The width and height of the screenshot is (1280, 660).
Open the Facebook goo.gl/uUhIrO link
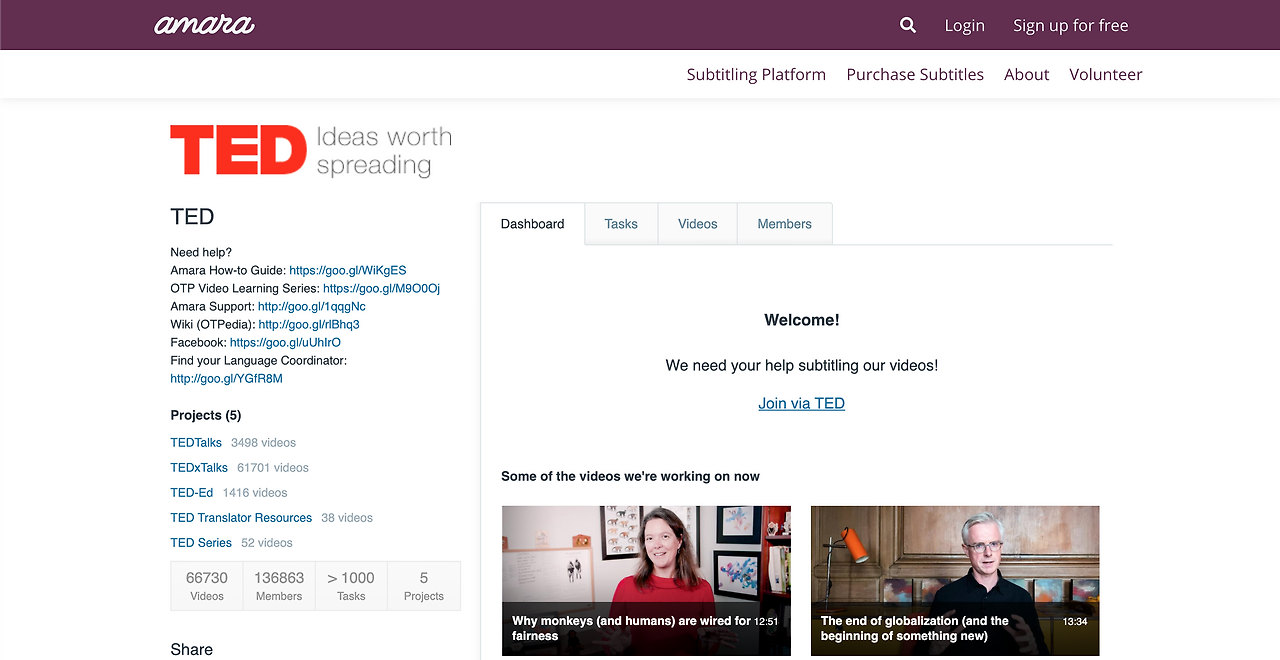click(x=286, y=342)
